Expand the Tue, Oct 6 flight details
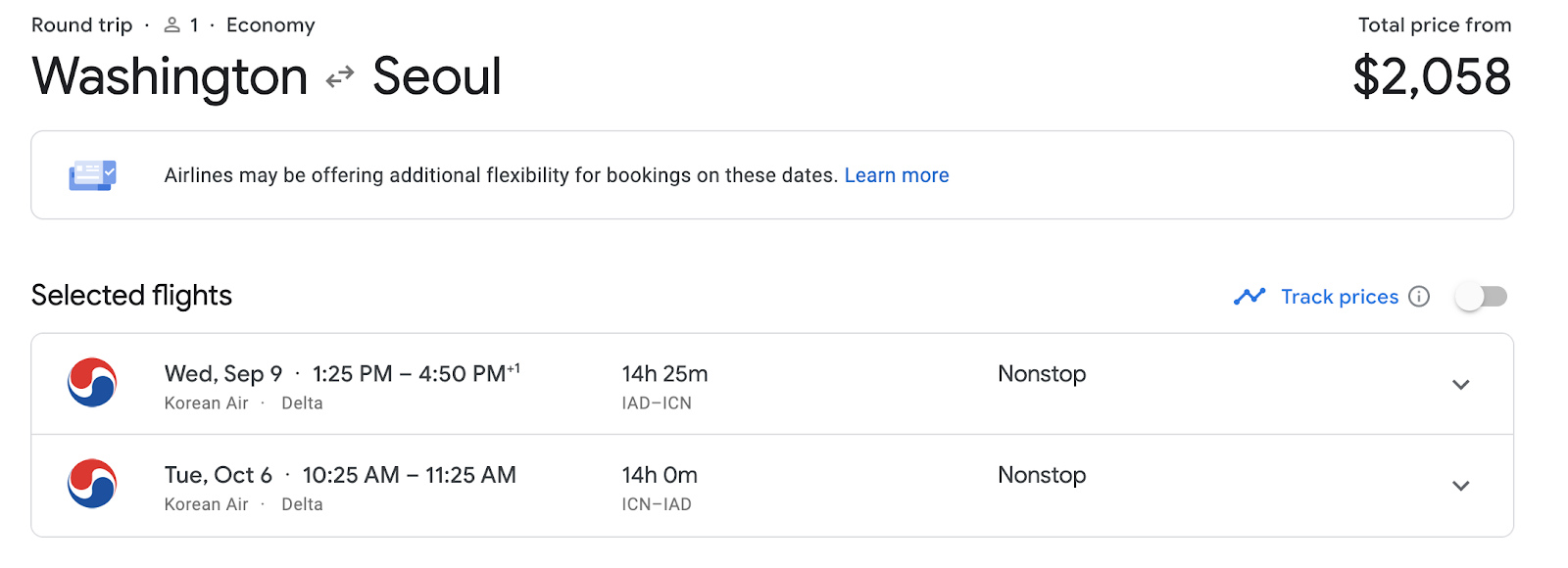This screenshot has height=568, width=1568. tap(1460, 486)
